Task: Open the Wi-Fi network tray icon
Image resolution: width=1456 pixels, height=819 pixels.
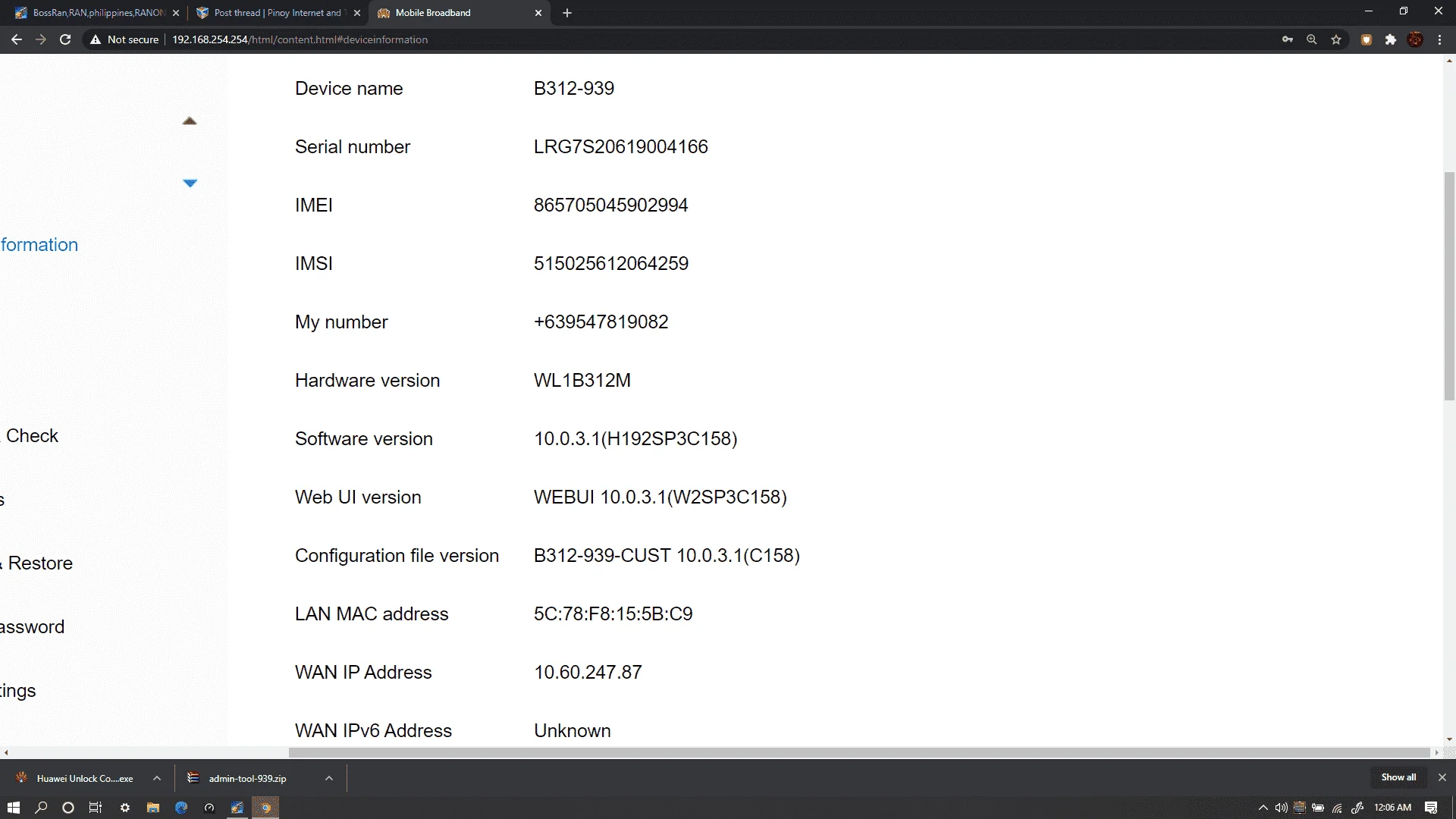Action: click(x=1337, y=808)
